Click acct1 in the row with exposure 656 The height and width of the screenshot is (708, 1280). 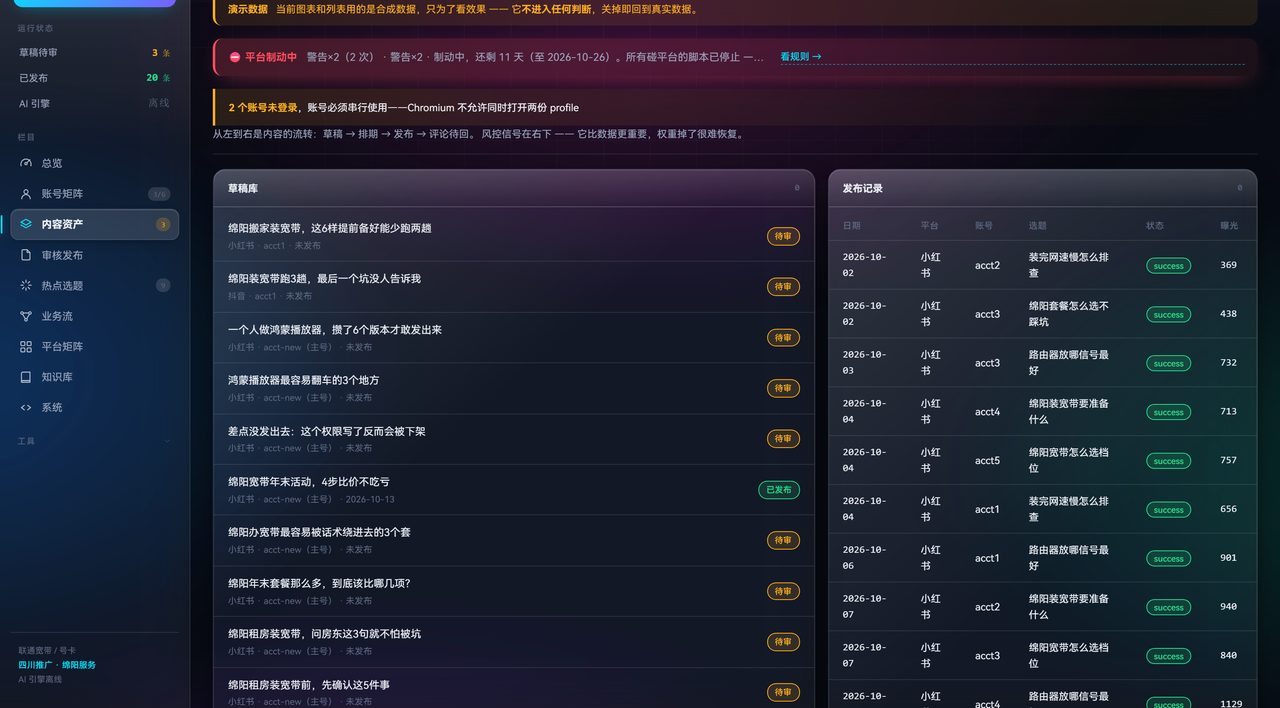[x=988, y=509]
